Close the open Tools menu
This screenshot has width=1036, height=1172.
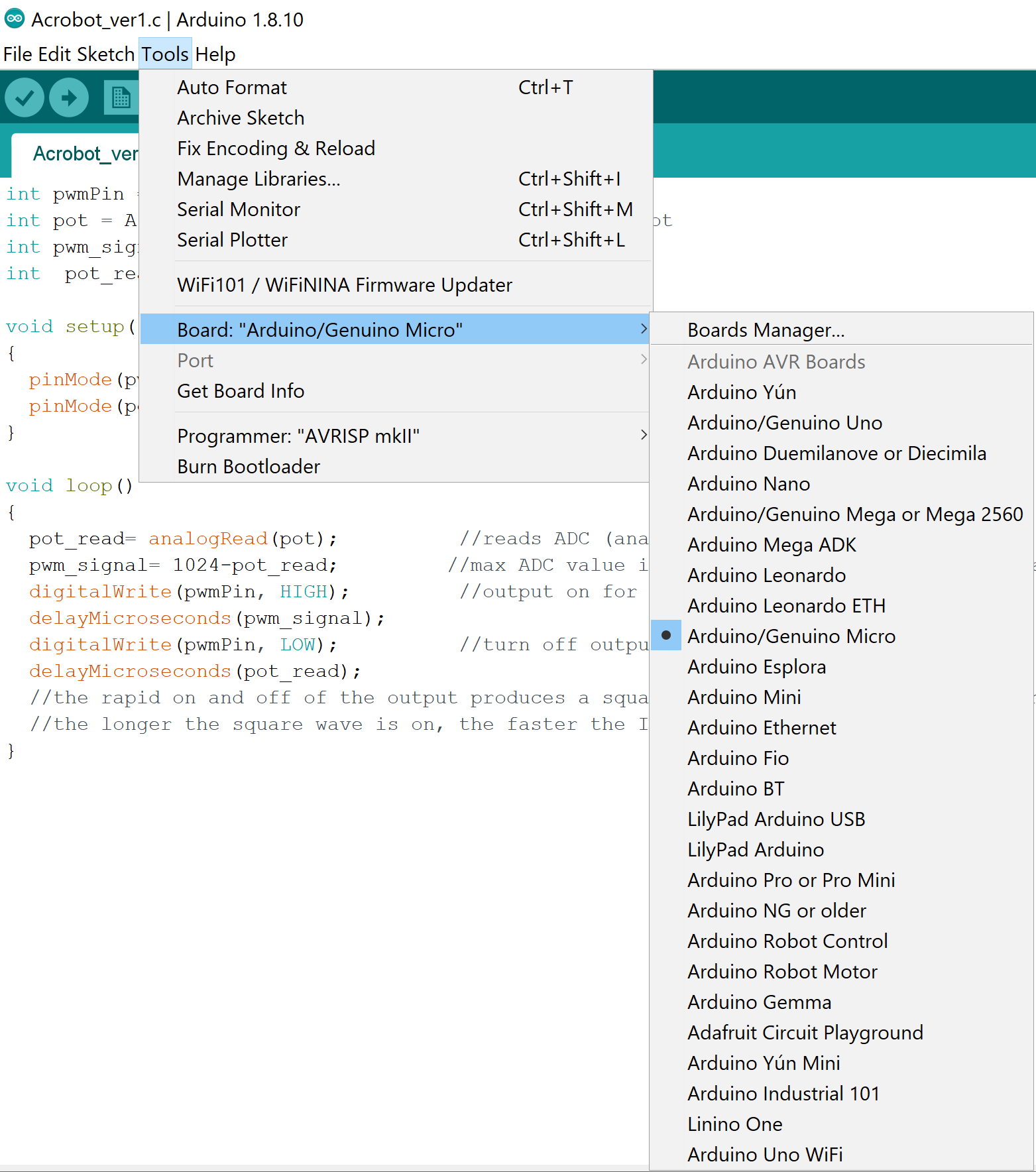point(165,54)
